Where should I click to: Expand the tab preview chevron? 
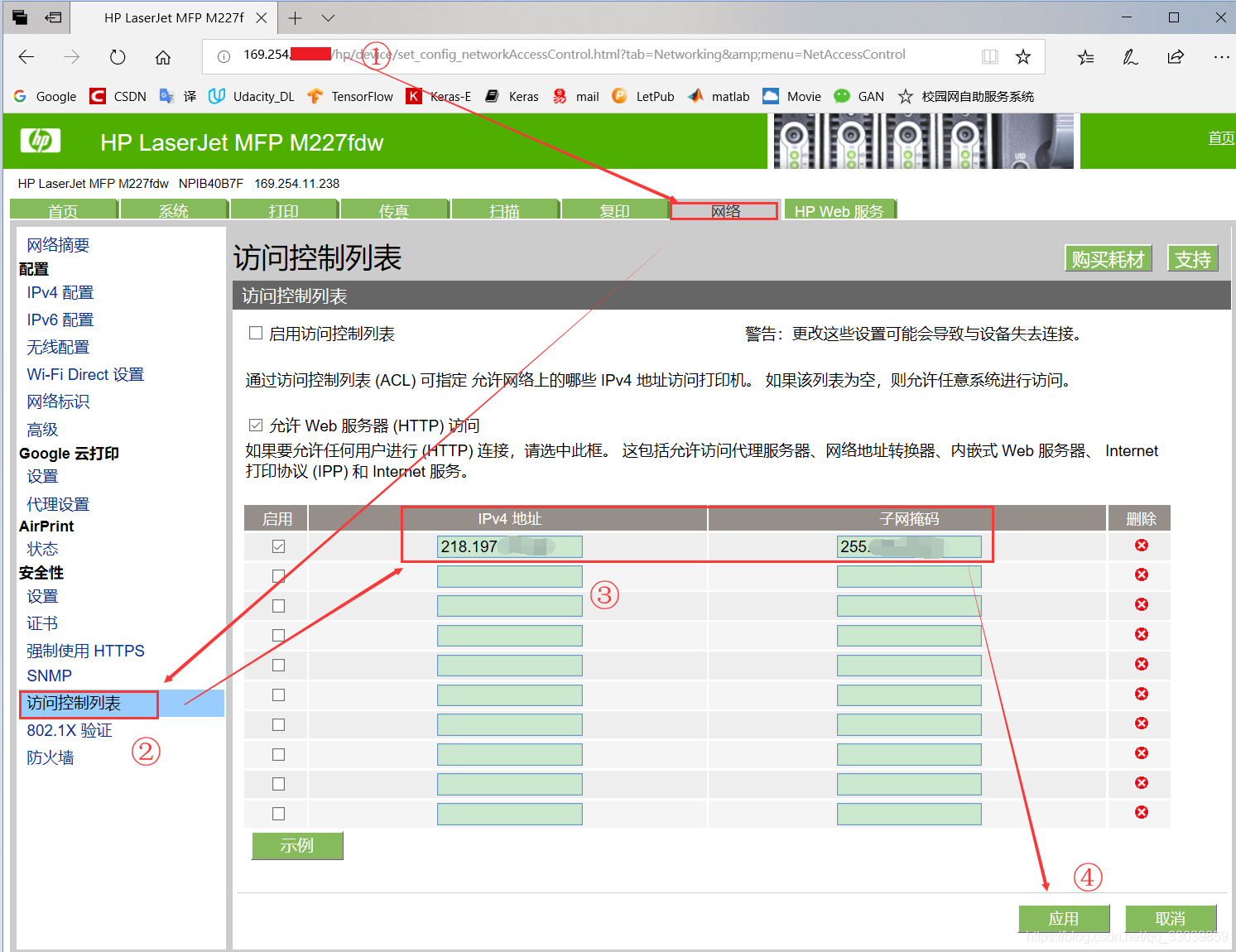point(328,17)
